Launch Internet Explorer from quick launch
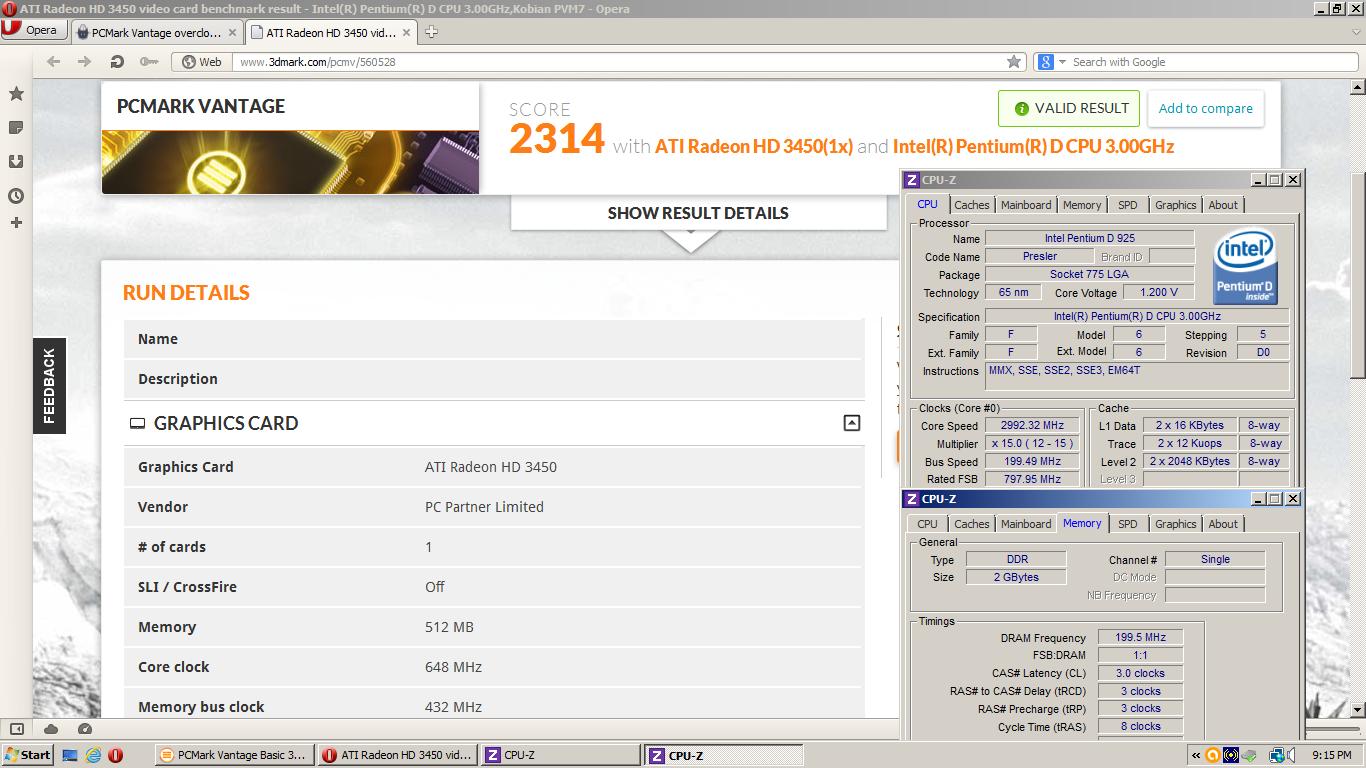 click(x=93, y=755)
